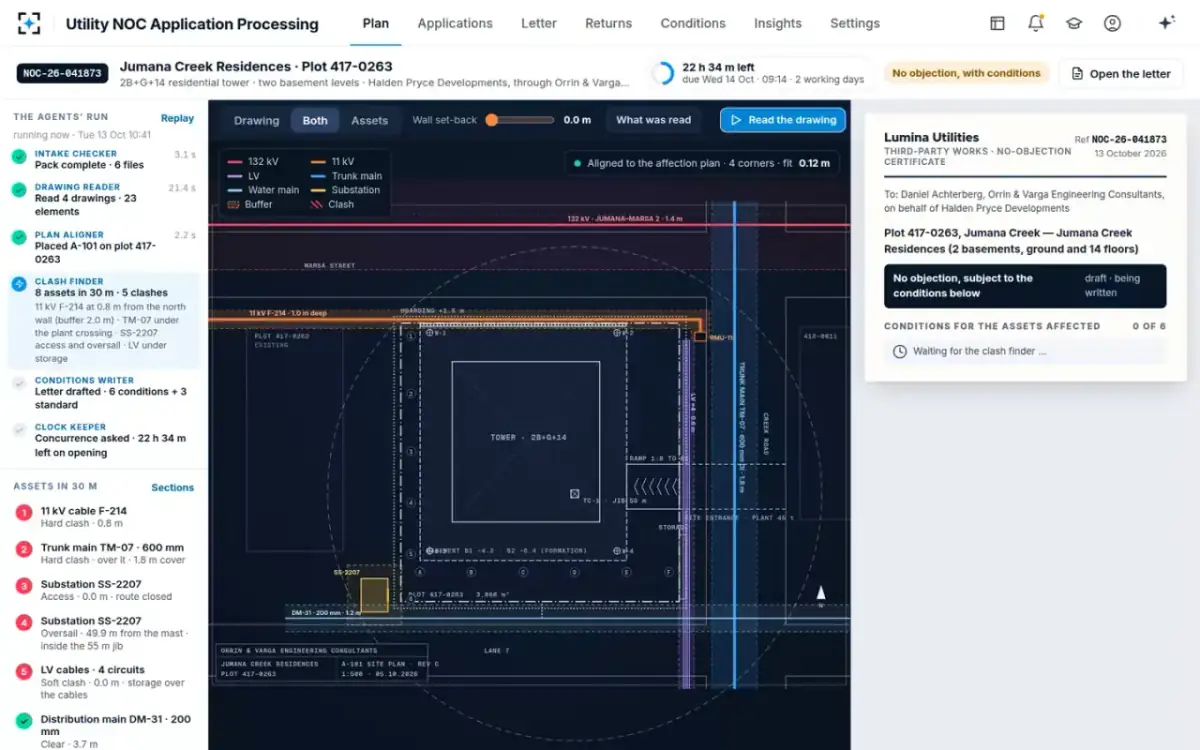Click the Conditions Writer pending check icon
This screenshot has width=1200, height=750.
tap(19, 383)
